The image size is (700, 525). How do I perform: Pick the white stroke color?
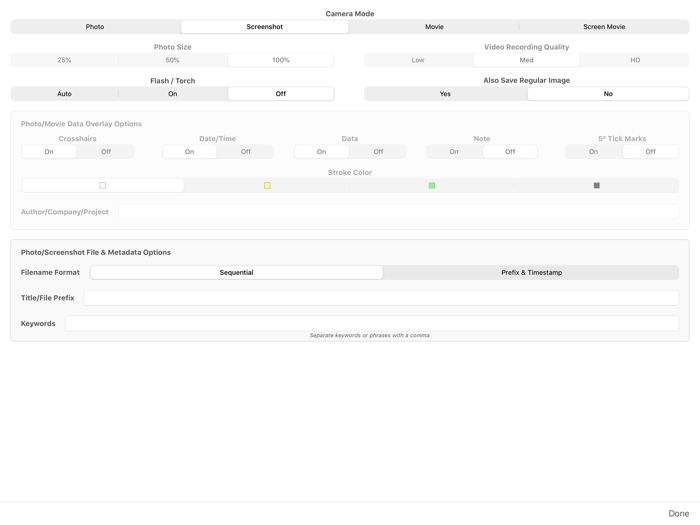[102, 185]
